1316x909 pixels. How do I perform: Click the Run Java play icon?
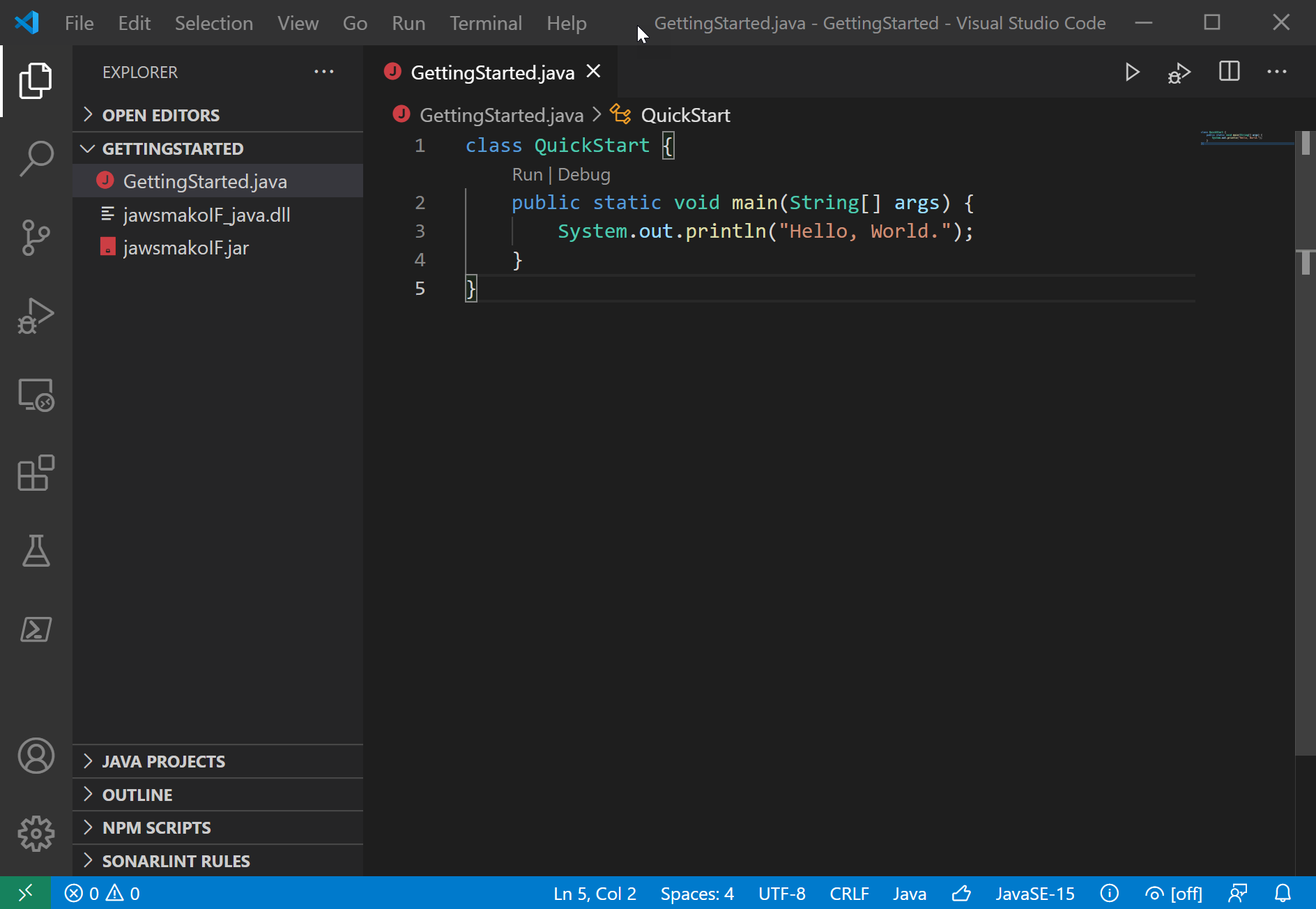(1132, 72)
